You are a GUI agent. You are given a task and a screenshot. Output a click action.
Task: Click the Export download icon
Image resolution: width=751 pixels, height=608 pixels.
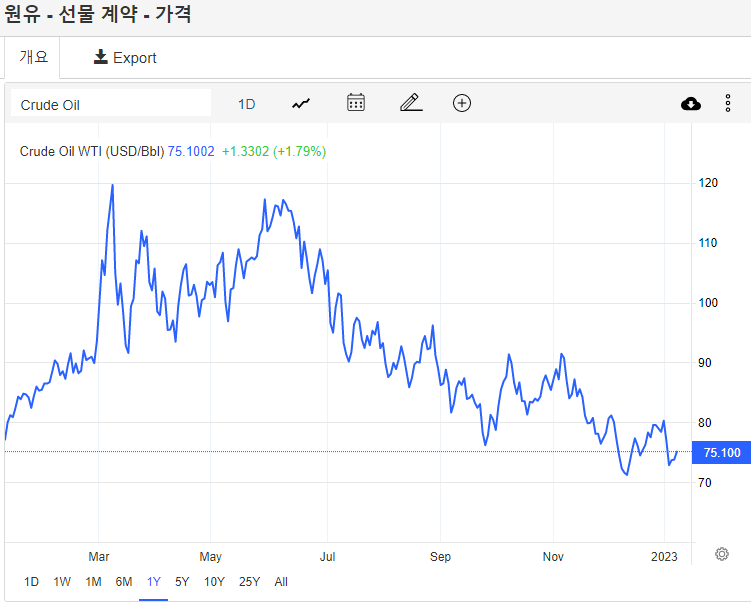(101, 57)
